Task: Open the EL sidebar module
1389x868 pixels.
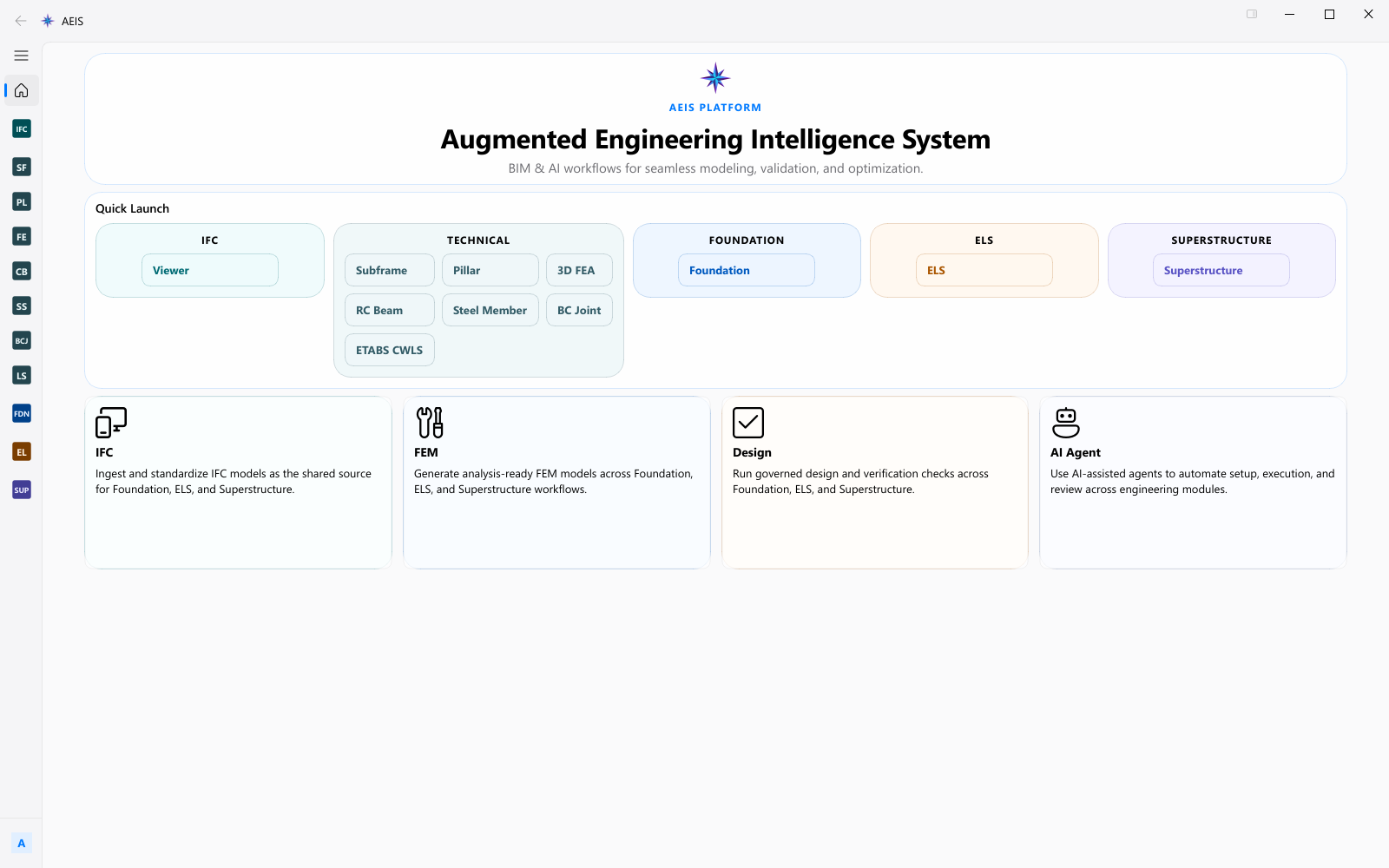Action: (x=22, y=451)
